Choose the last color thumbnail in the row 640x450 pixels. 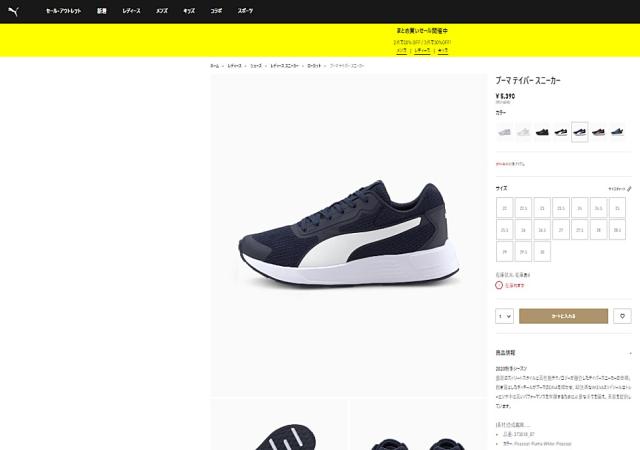[x=617, y=132]
